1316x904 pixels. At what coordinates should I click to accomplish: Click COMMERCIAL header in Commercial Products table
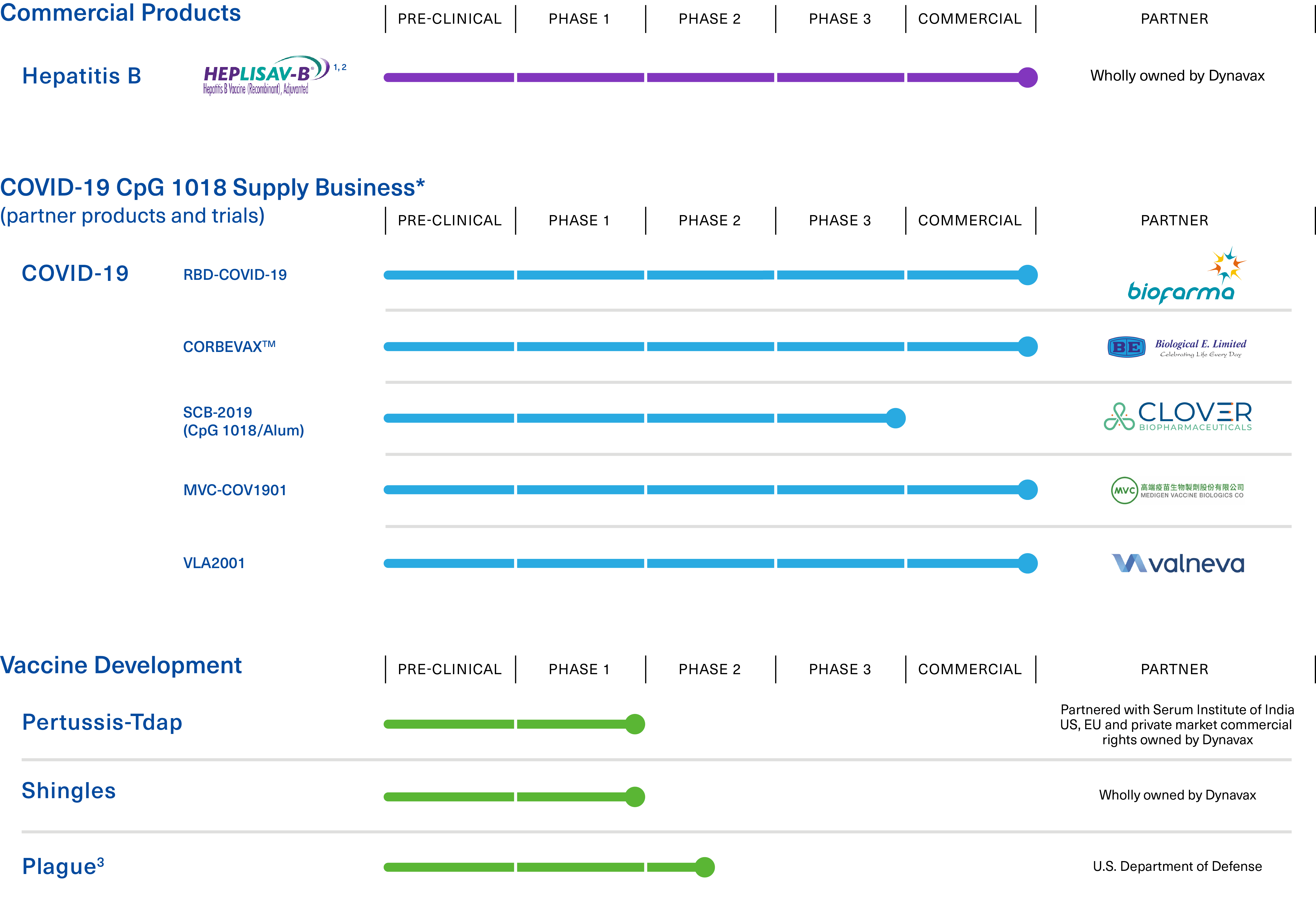click(x=970, y=19)
